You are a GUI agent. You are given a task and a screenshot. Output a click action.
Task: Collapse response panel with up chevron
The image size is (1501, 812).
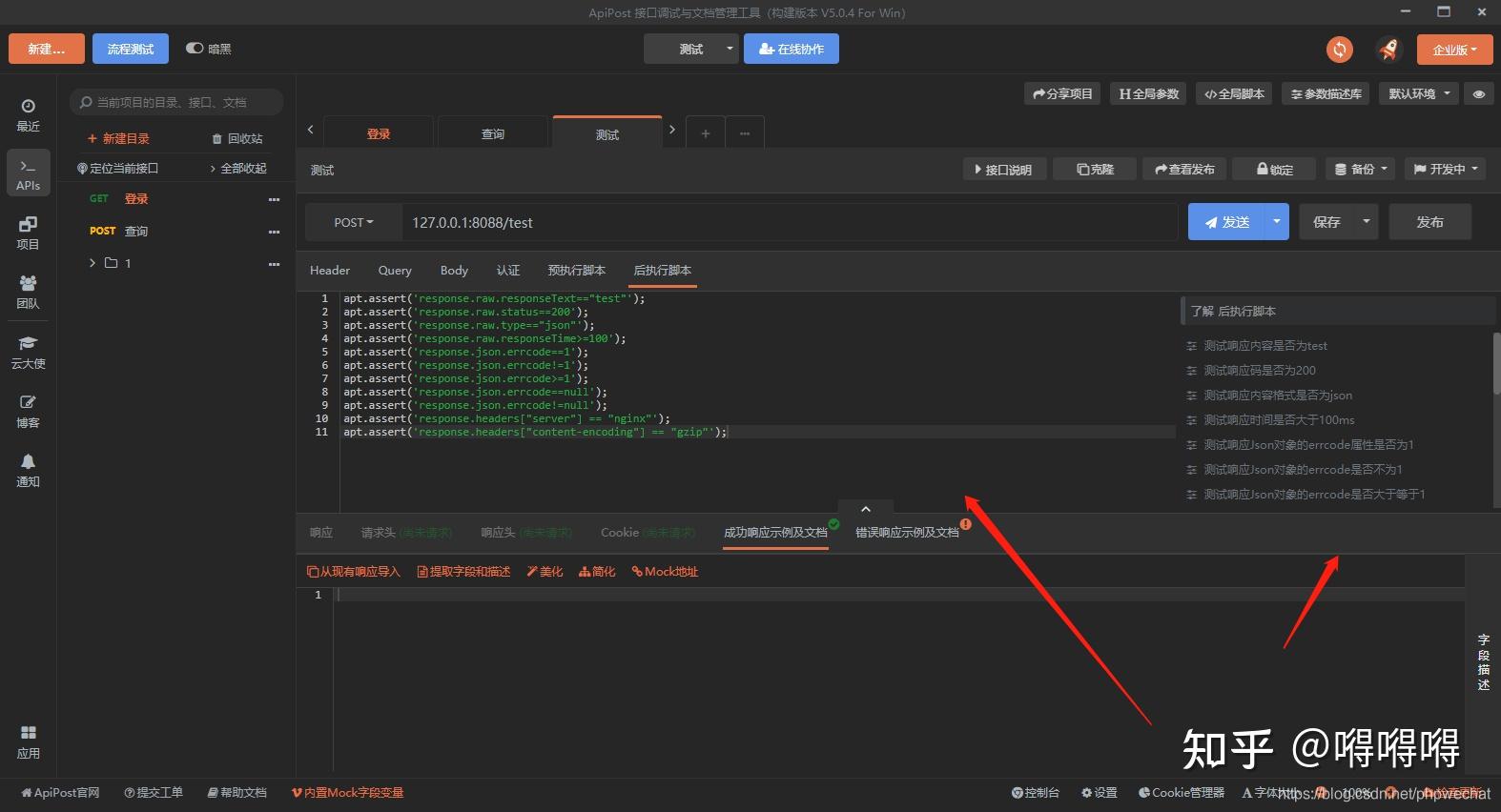866,509
